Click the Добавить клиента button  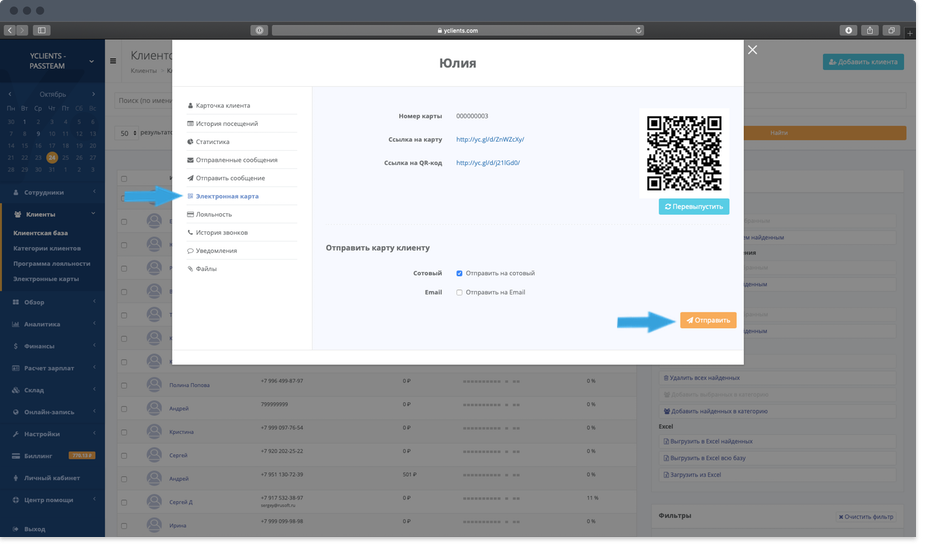click(x=863, y=62)
